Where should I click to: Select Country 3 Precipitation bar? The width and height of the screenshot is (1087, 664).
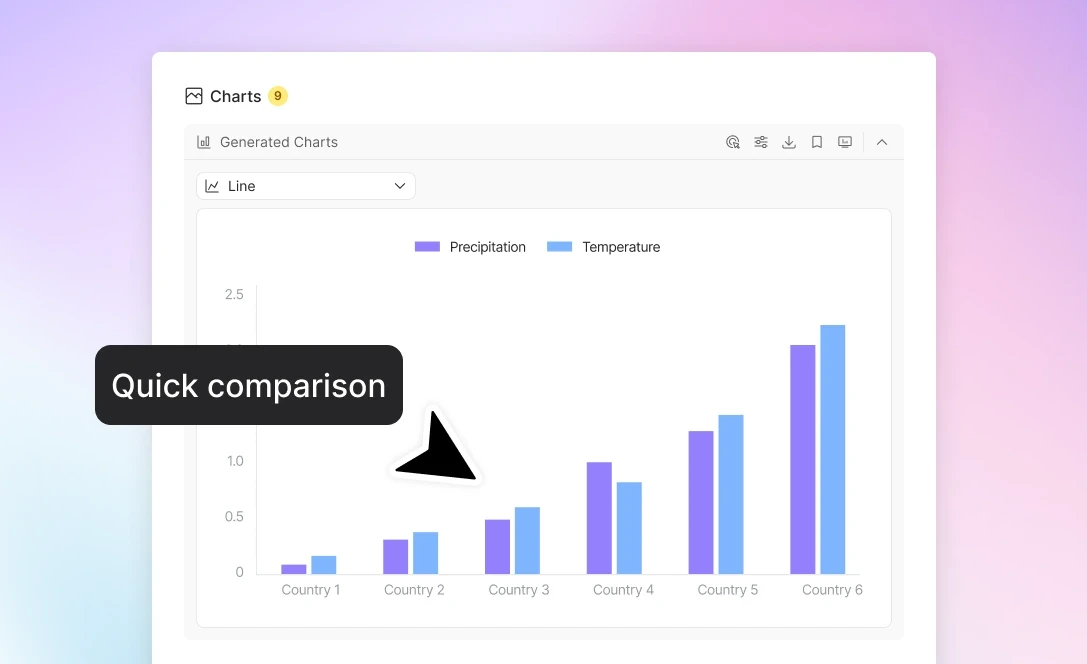497,547
